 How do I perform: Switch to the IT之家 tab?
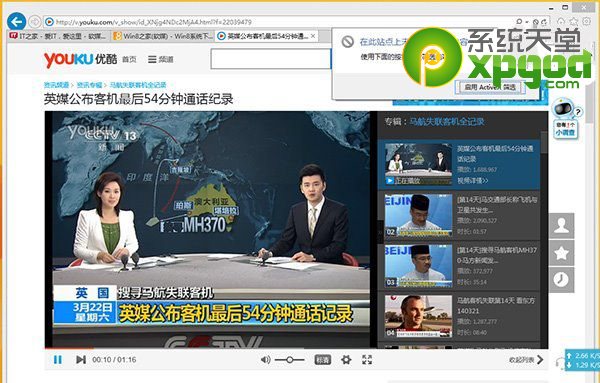pyautogui.click(x=58, y=36)
